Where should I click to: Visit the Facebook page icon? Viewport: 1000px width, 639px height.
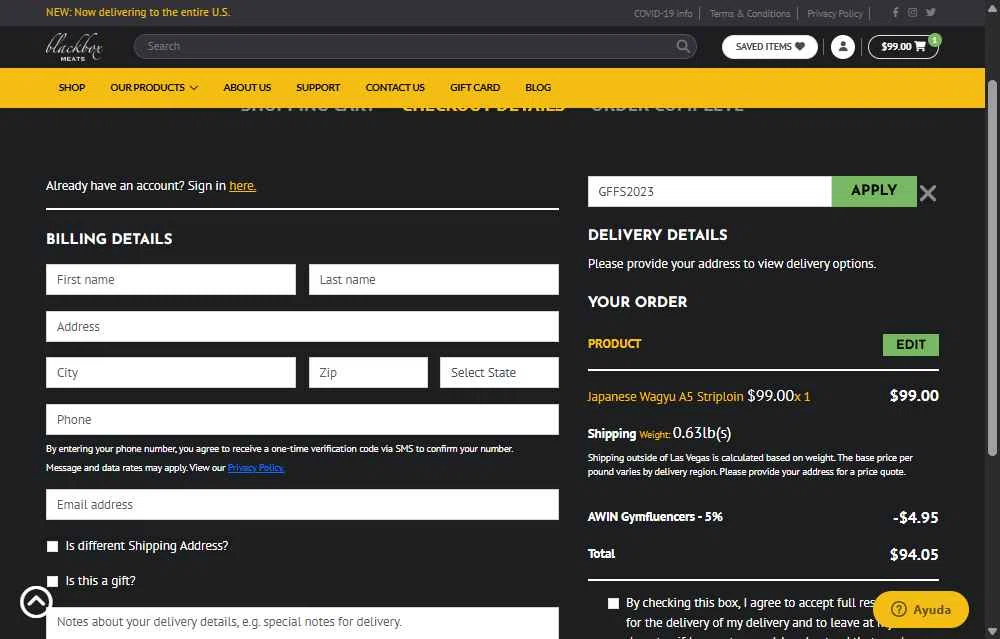coord(895,12)
